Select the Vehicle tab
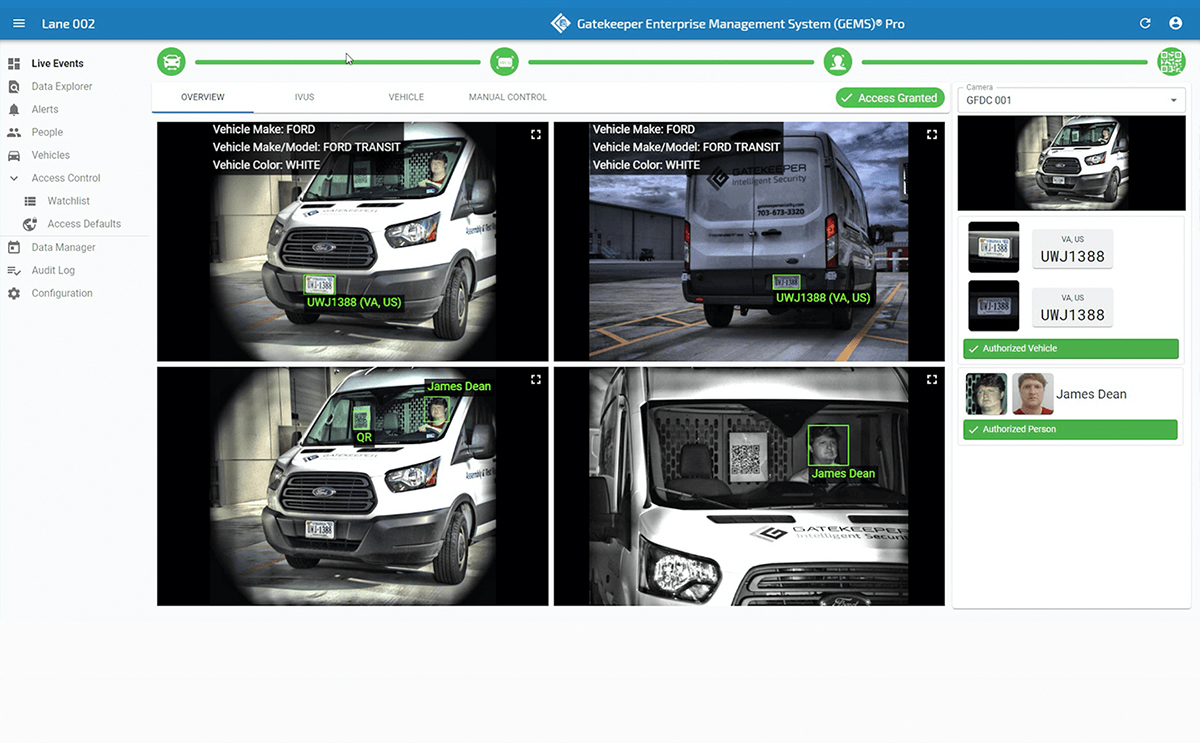Image resolution: width=1200 pixels, height=743 pixels. click(x=406, y=97)
